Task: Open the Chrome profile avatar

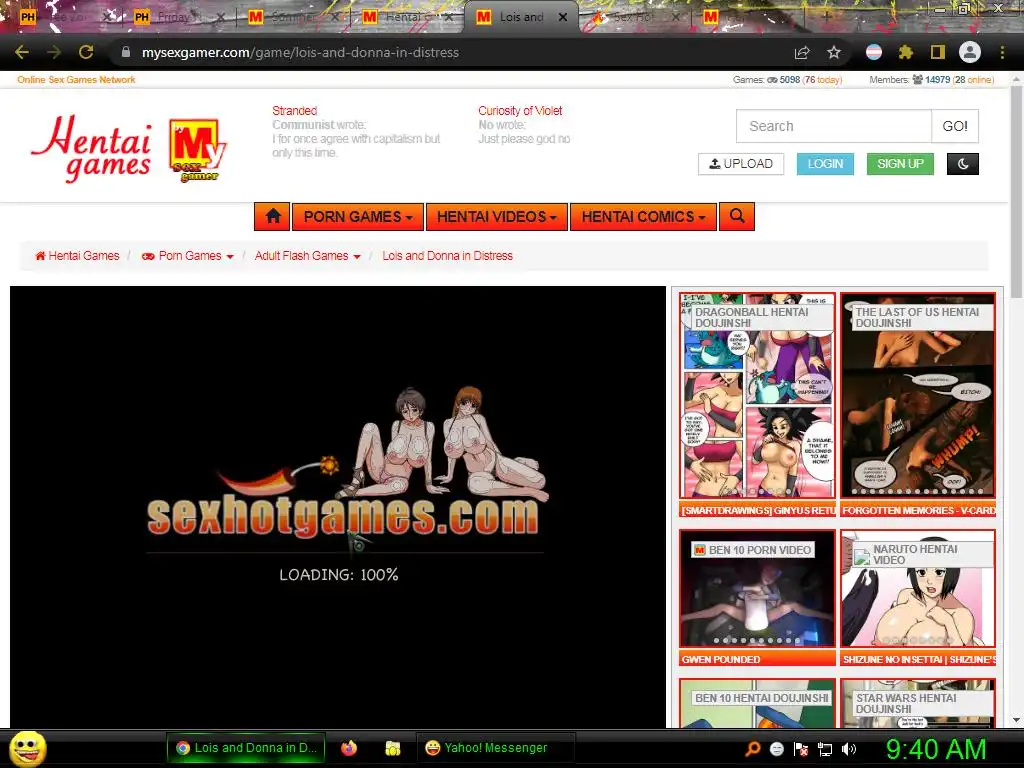Action: 970,52
